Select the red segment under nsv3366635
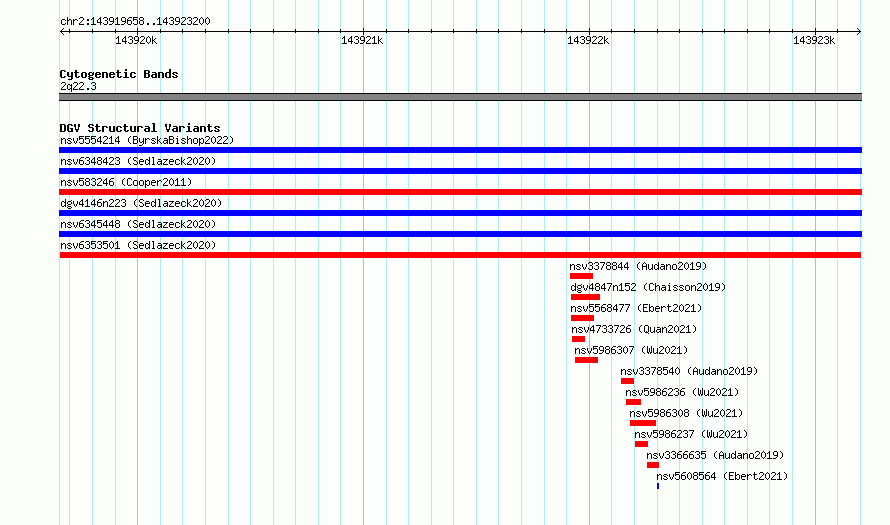890x525 pixels. point(653,465)
